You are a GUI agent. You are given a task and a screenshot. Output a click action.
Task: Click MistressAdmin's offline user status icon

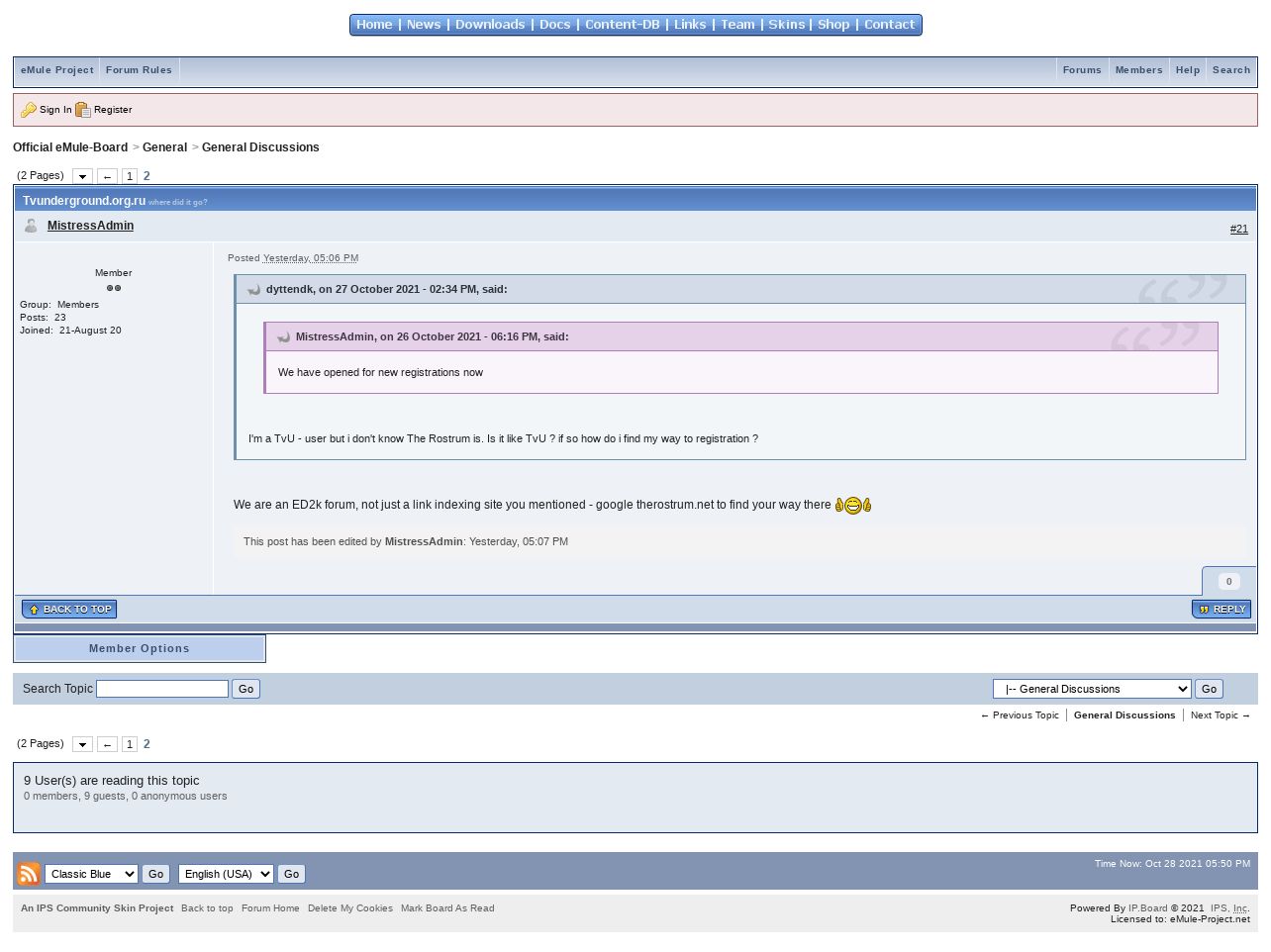(x=31, y=226)
